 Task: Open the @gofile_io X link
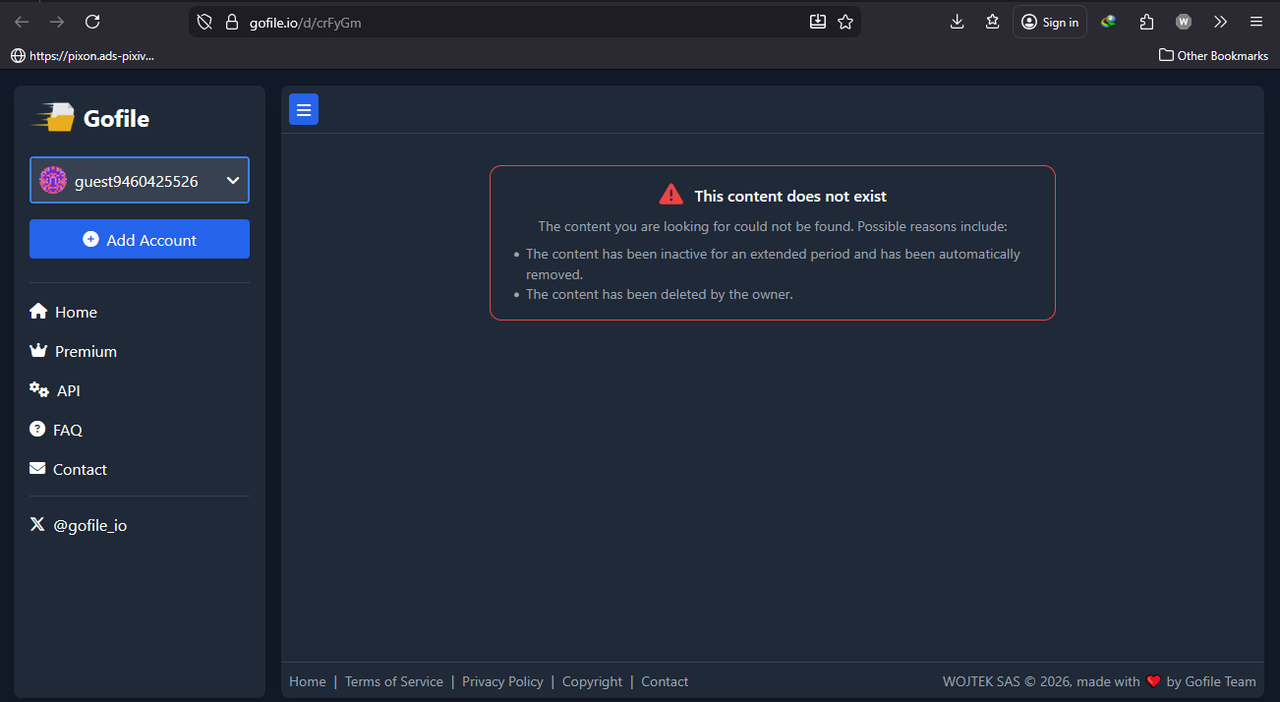click(78, 525)
